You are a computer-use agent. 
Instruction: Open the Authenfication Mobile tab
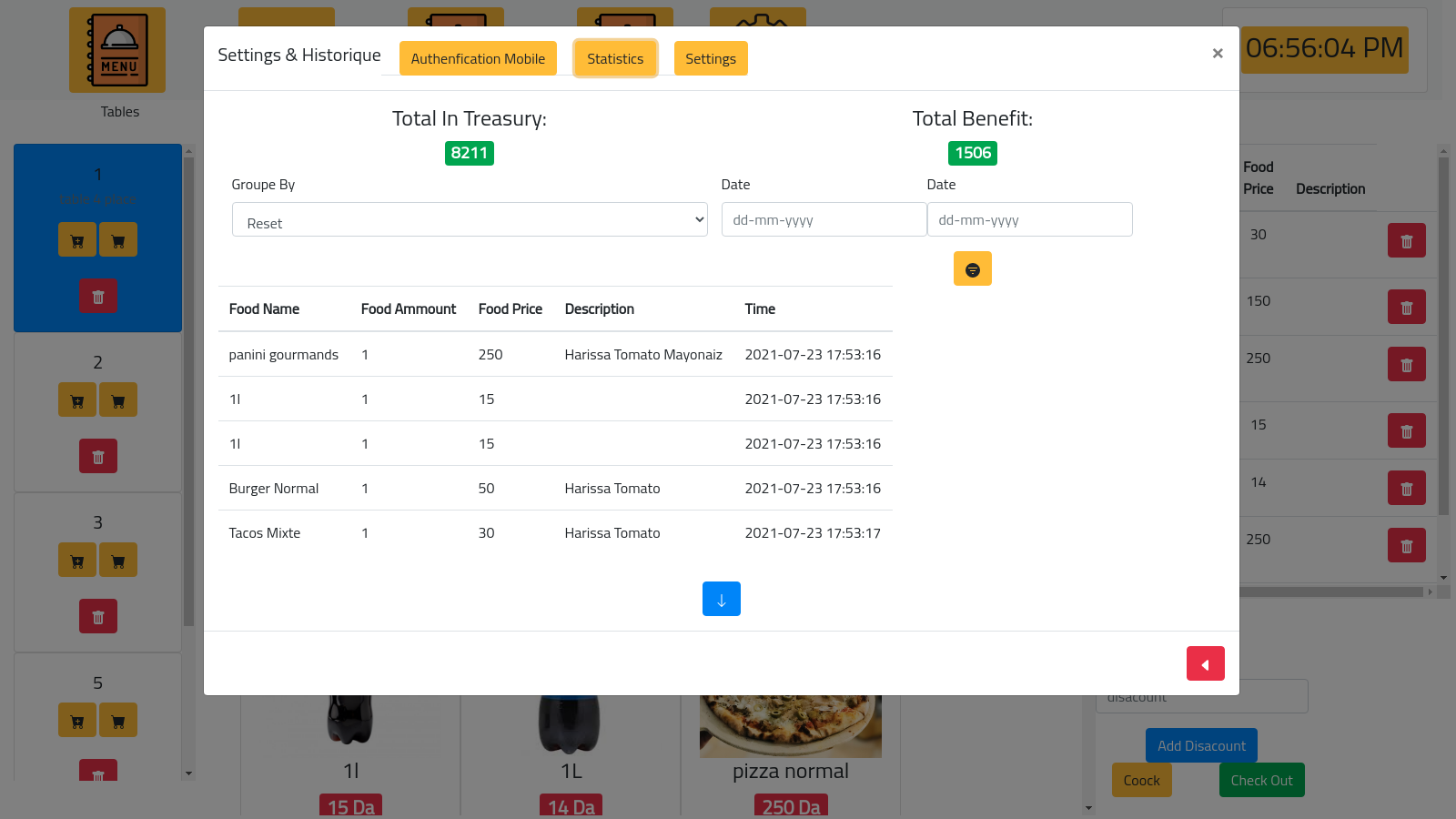478,59
